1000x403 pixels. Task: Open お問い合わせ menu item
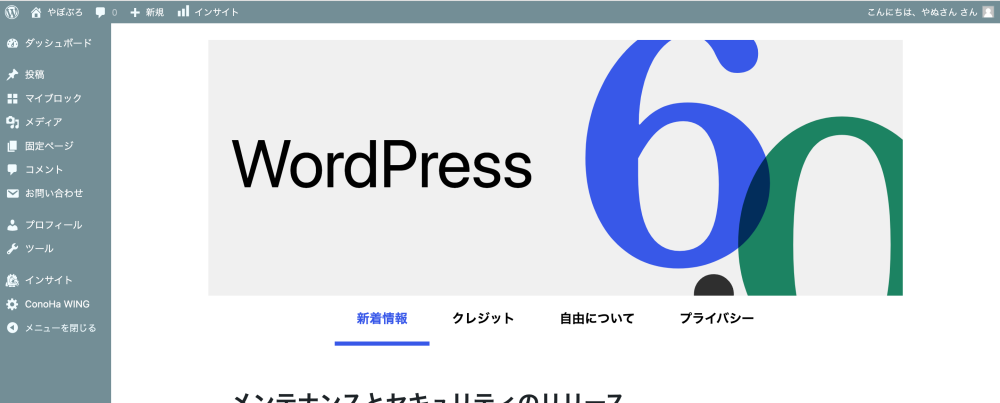(x=55, y=193)
